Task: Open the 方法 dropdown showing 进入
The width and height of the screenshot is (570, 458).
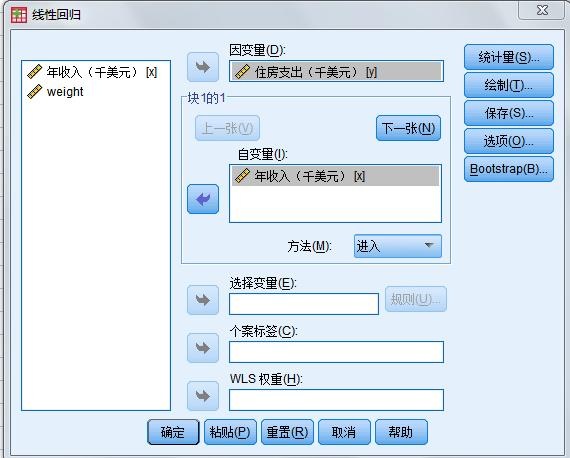Action: coord(398,246)
